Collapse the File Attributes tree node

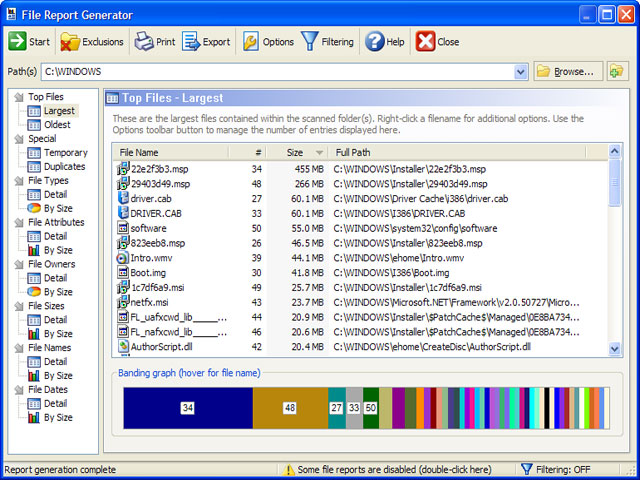(19, 222)
